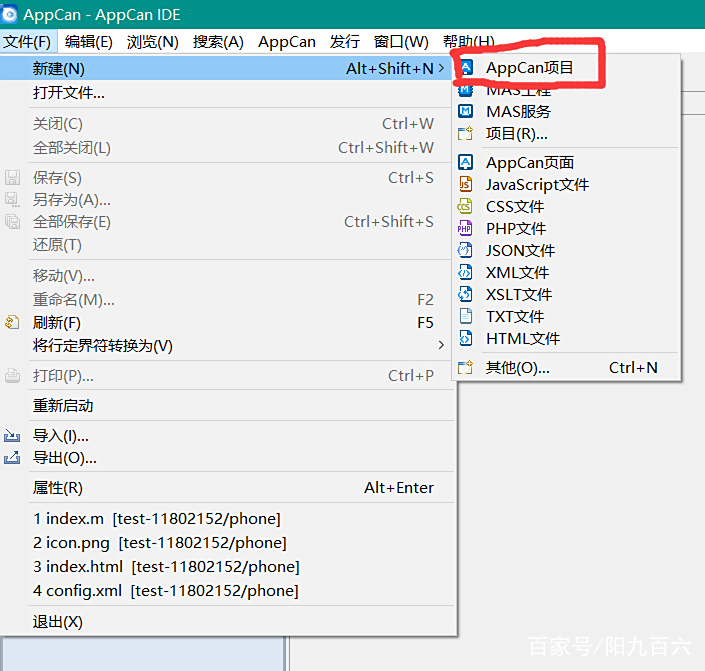Choose 项目(R)... in the New submenu
This screenshot has width=705, height=671.
pyautogui.click(x=567, y=134)
